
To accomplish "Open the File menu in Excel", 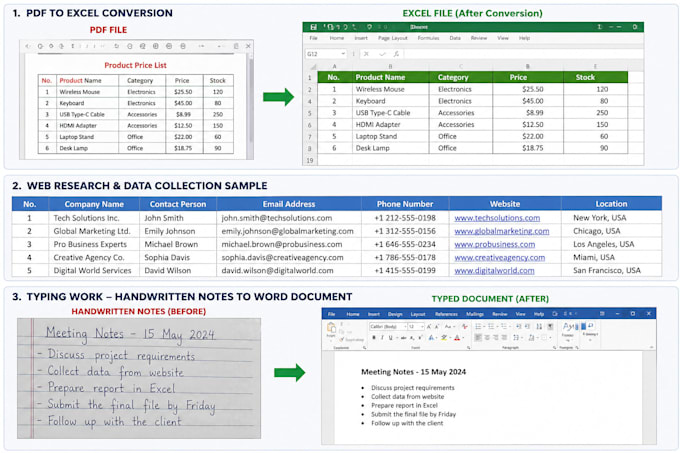I will point(313,38).
